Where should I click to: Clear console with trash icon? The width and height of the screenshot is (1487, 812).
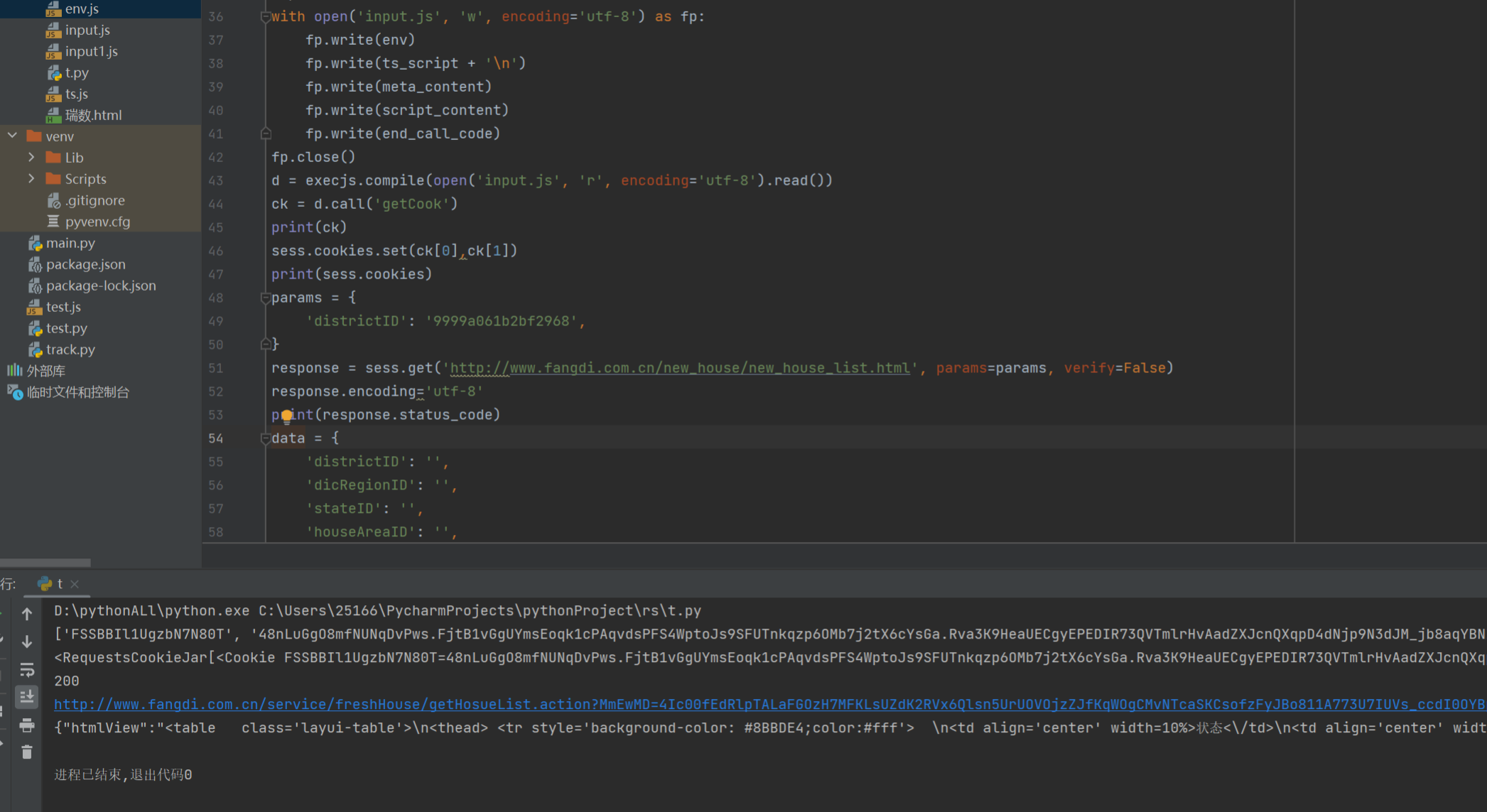(27, 752)
